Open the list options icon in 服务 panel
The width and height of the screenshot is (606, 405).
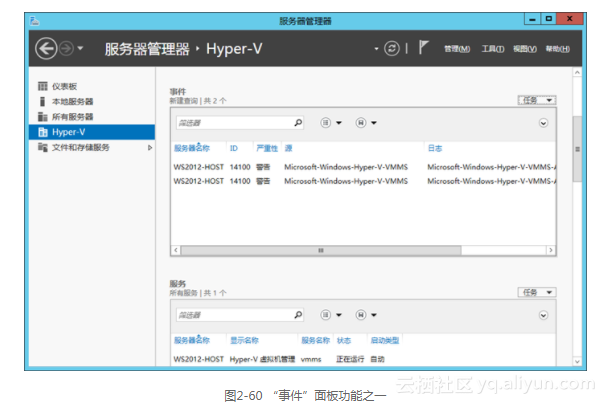[326, 315]
